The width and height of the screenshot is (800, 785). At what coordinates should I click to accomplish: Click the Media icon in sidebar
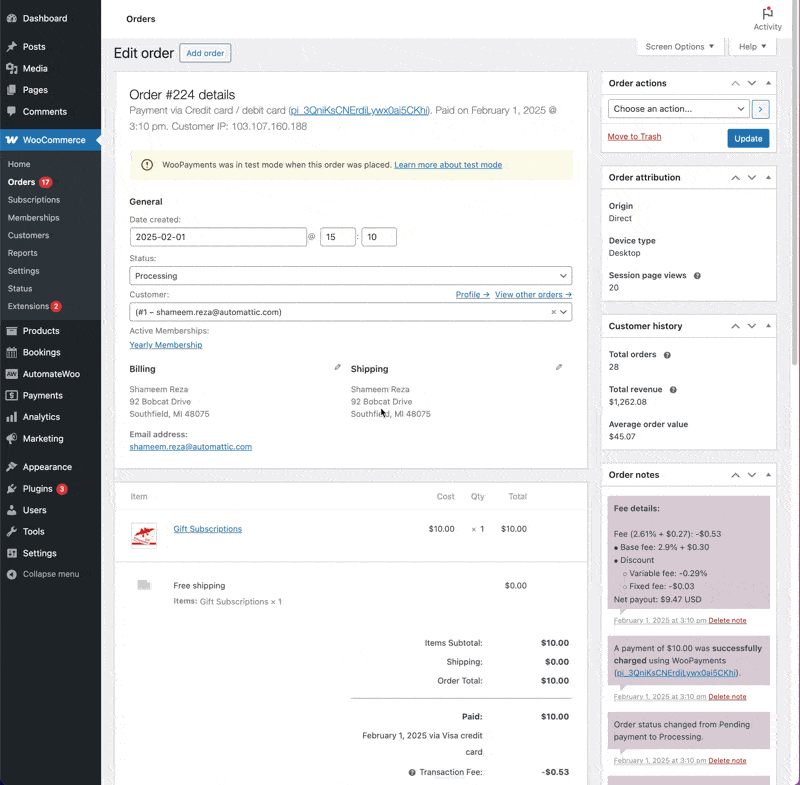click(x=12, y=68)
